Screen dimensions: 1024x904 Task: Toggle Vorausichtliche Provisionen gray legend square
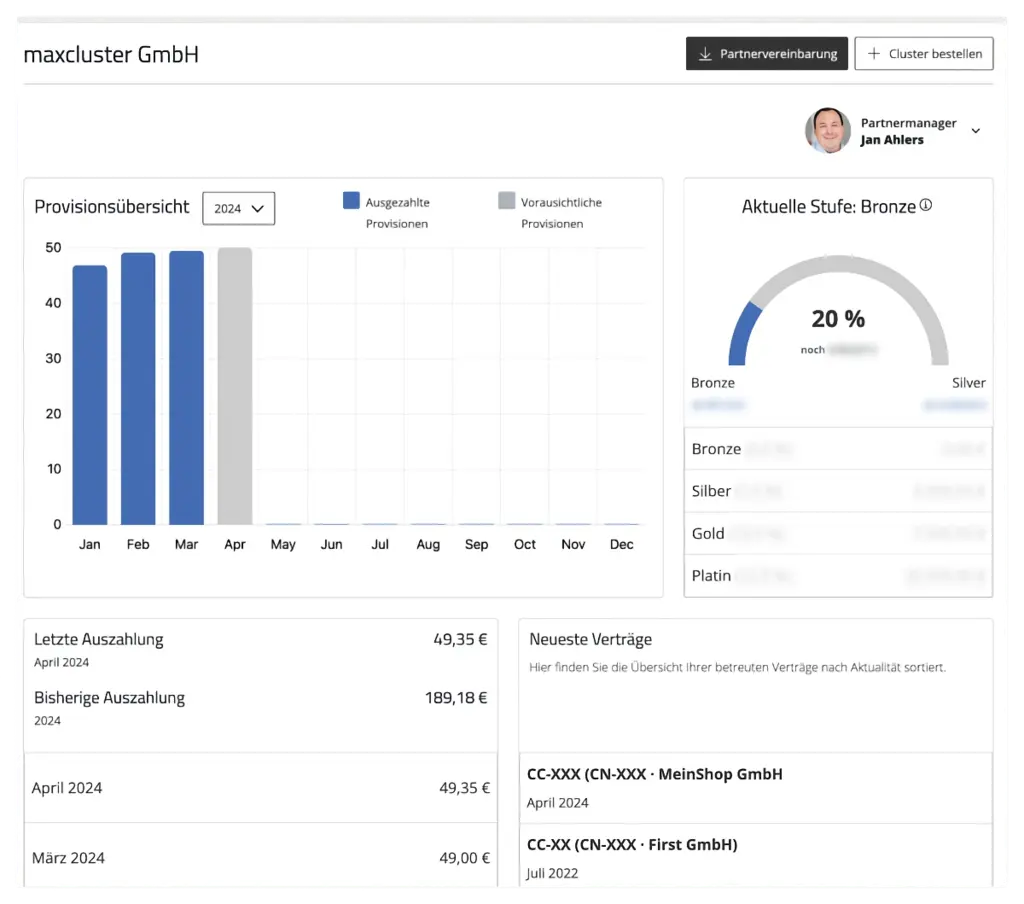point(506,201)
